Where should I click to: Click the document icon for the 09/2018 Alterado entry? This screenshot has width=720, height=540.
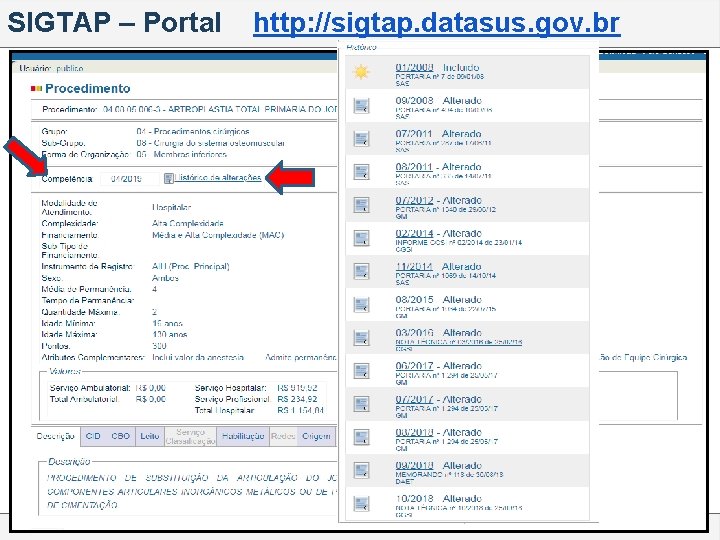[361, 470]
